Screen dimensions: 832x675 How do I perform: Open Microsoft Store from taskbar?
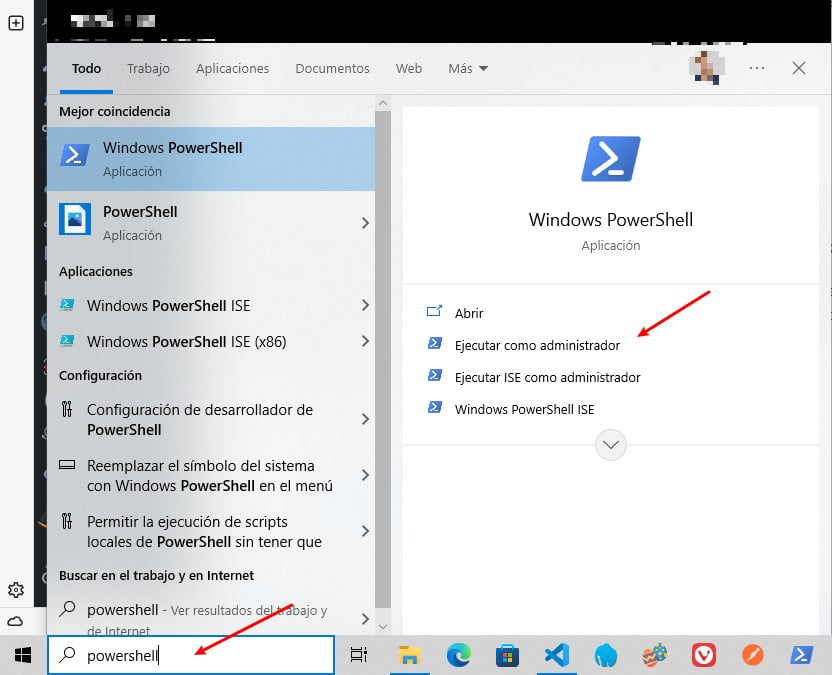click(x=507, y=656)
